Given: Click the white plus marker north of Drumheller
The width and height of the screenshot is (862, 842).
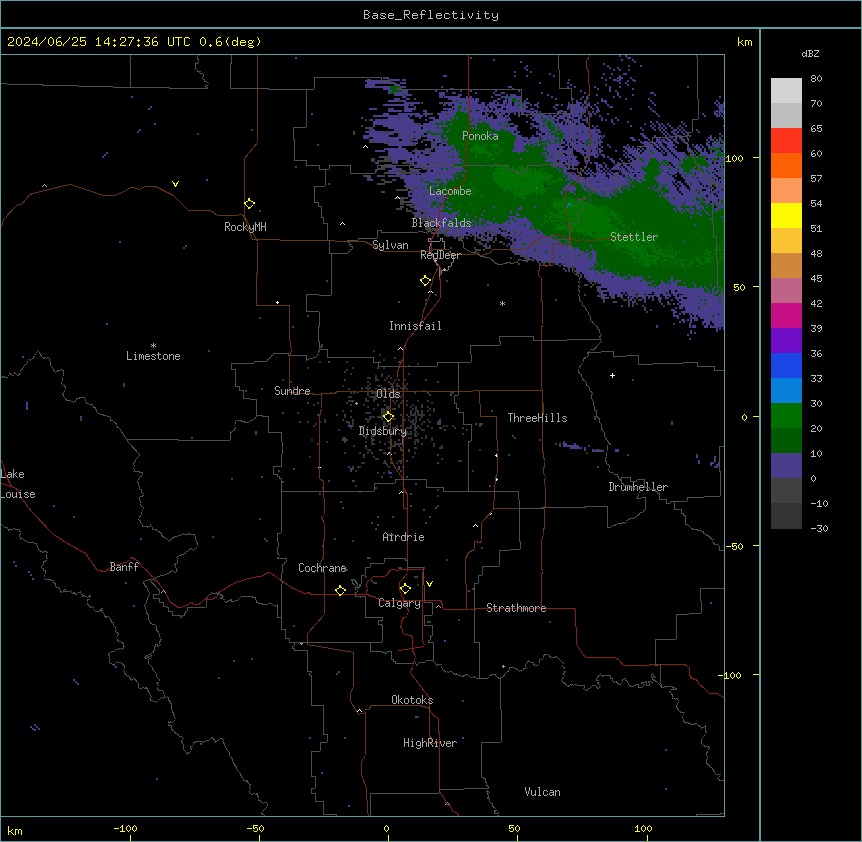Looking at the screenshot, I should (x=612, y=375).
